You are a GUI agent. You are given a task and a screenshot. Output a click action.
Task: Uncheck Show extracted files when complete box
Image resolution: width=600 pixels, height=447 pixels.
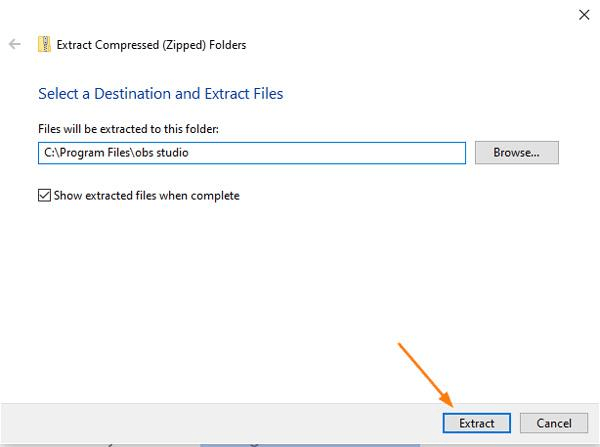(x=44, y=195)
